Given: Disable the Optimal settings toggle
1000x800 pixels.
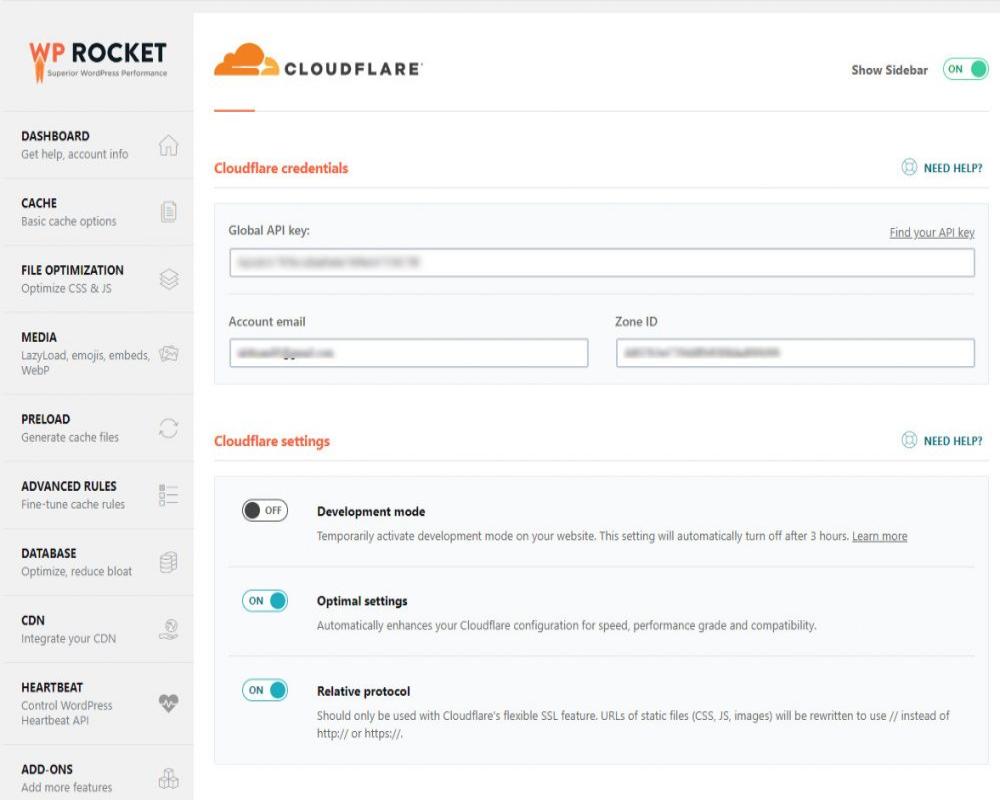Looking at the screenshot, I should tap(264, 601).
